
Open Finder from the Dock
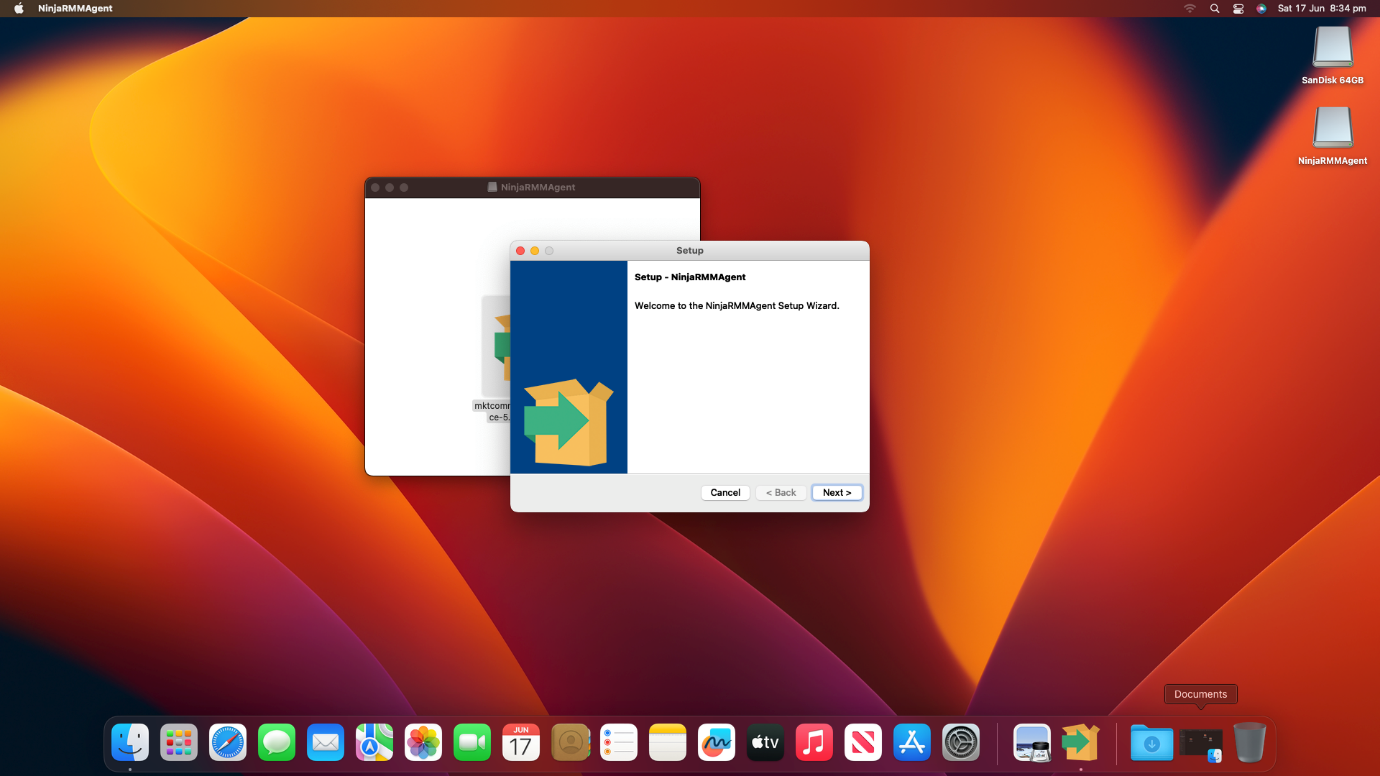coord(130,743)
